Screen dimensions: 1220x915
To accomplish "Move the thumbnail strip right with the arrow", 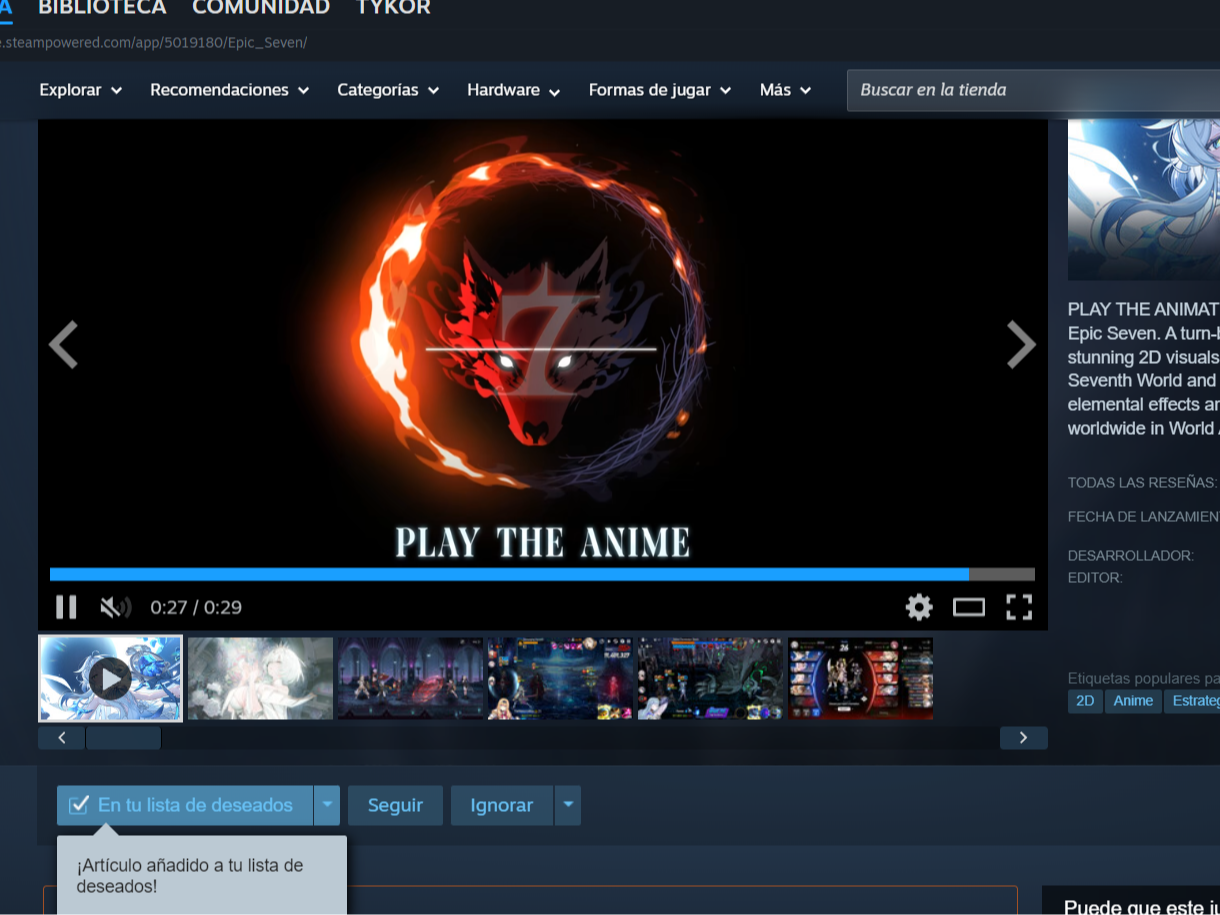I will point(1023,738).
